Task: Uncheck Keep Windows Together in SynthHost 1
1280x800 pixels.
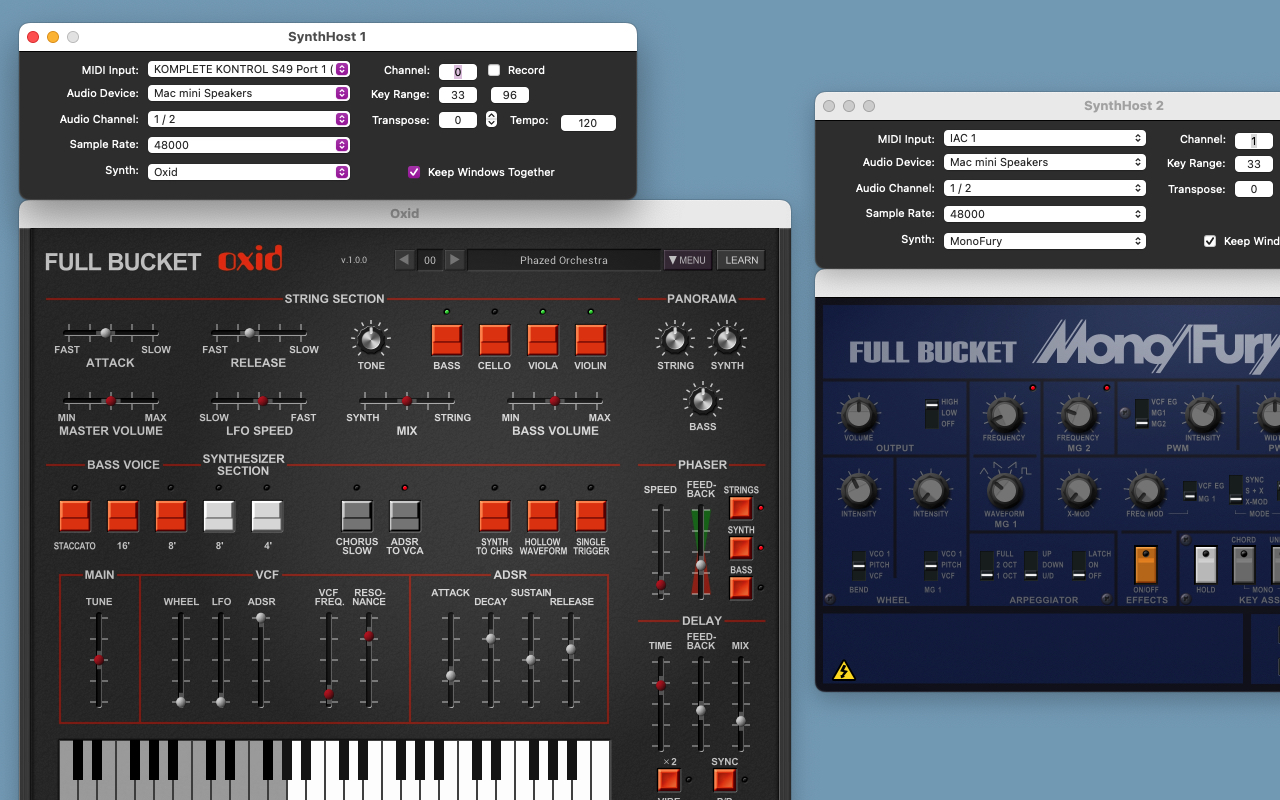Action: tap(414, 172)
